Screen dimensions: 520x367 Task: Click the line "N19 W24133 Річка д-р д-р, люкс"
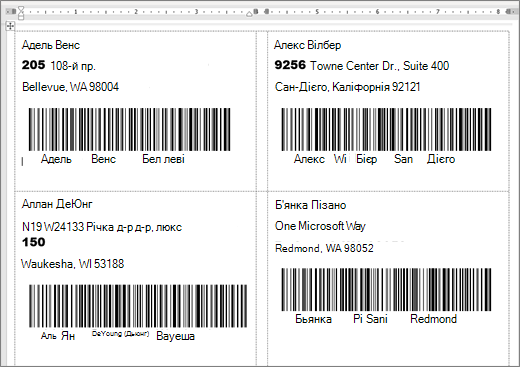[x=102, y=227]
